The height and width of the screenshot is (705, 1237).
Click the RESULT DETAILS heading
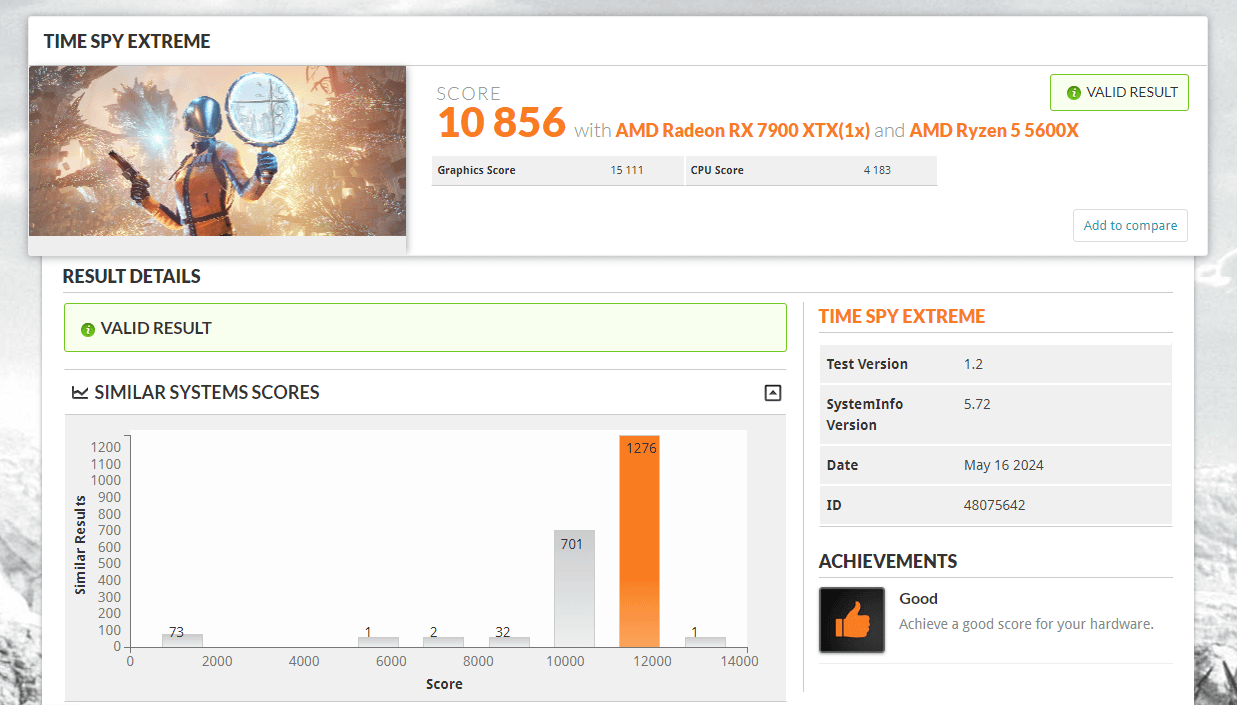pos(132,276)
